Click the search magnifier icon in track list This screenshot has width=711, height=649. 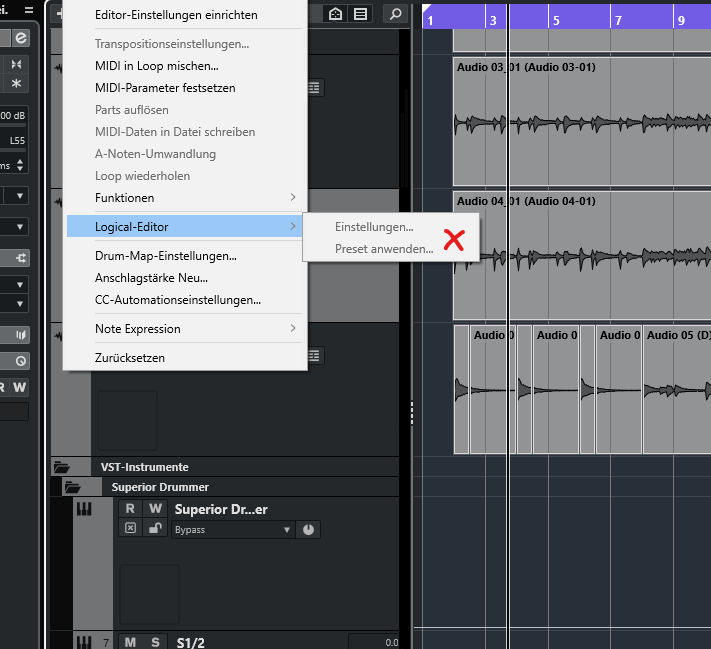[395, 14]
